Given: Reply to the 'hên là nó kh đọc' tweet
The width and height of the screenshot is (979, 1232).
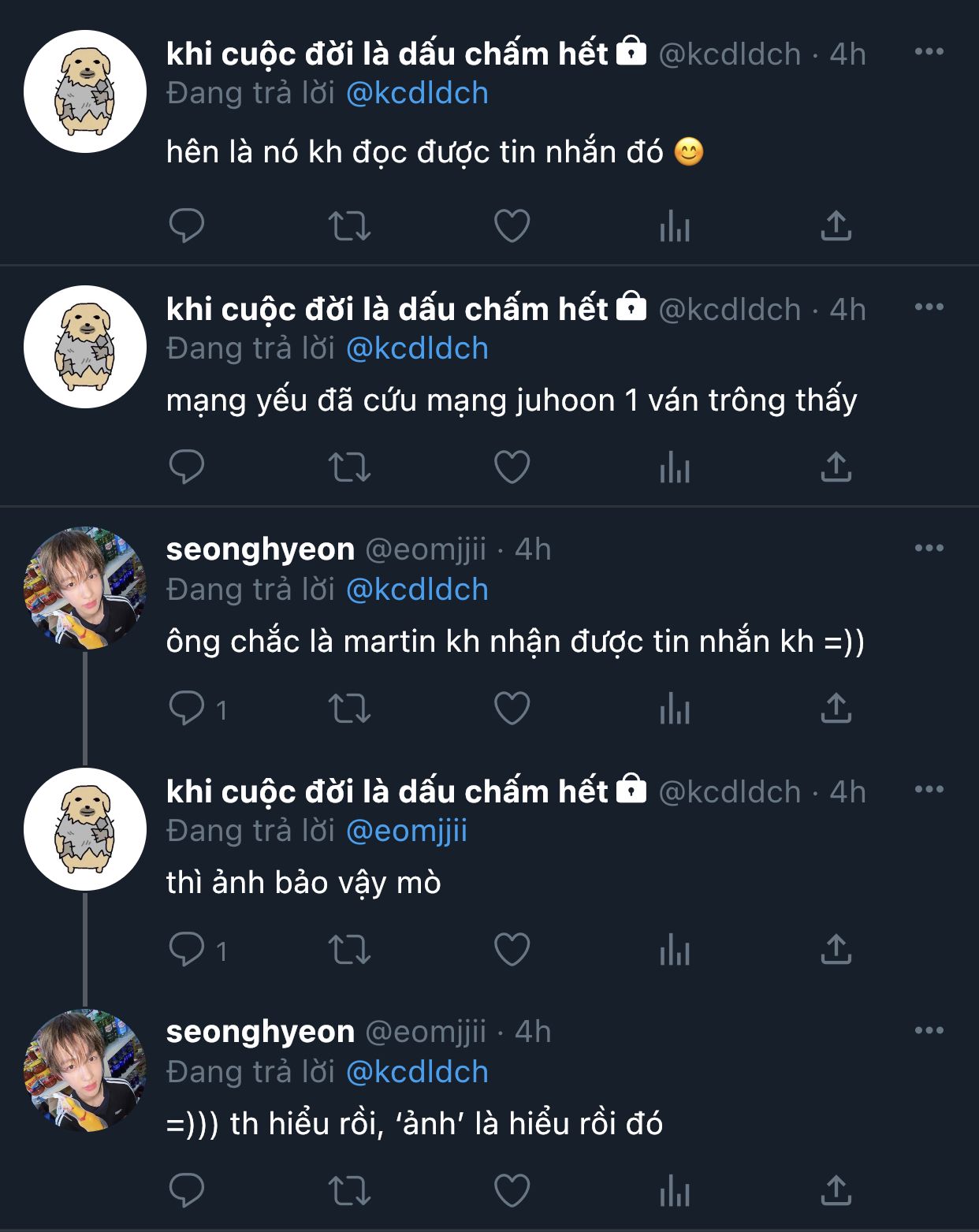Looking at the screenshot, I should [x=187, y=226].
